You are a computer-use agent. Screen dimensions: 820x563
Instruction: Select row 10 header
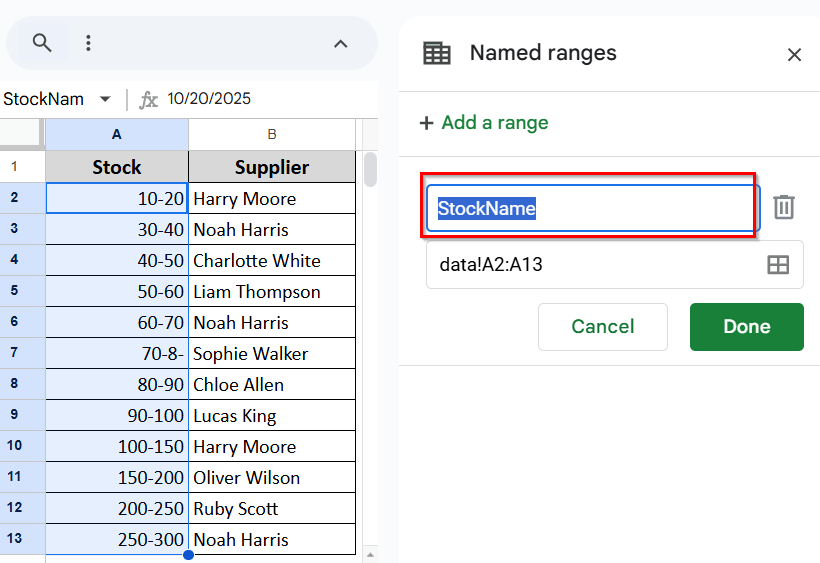(x=22, y=446)
